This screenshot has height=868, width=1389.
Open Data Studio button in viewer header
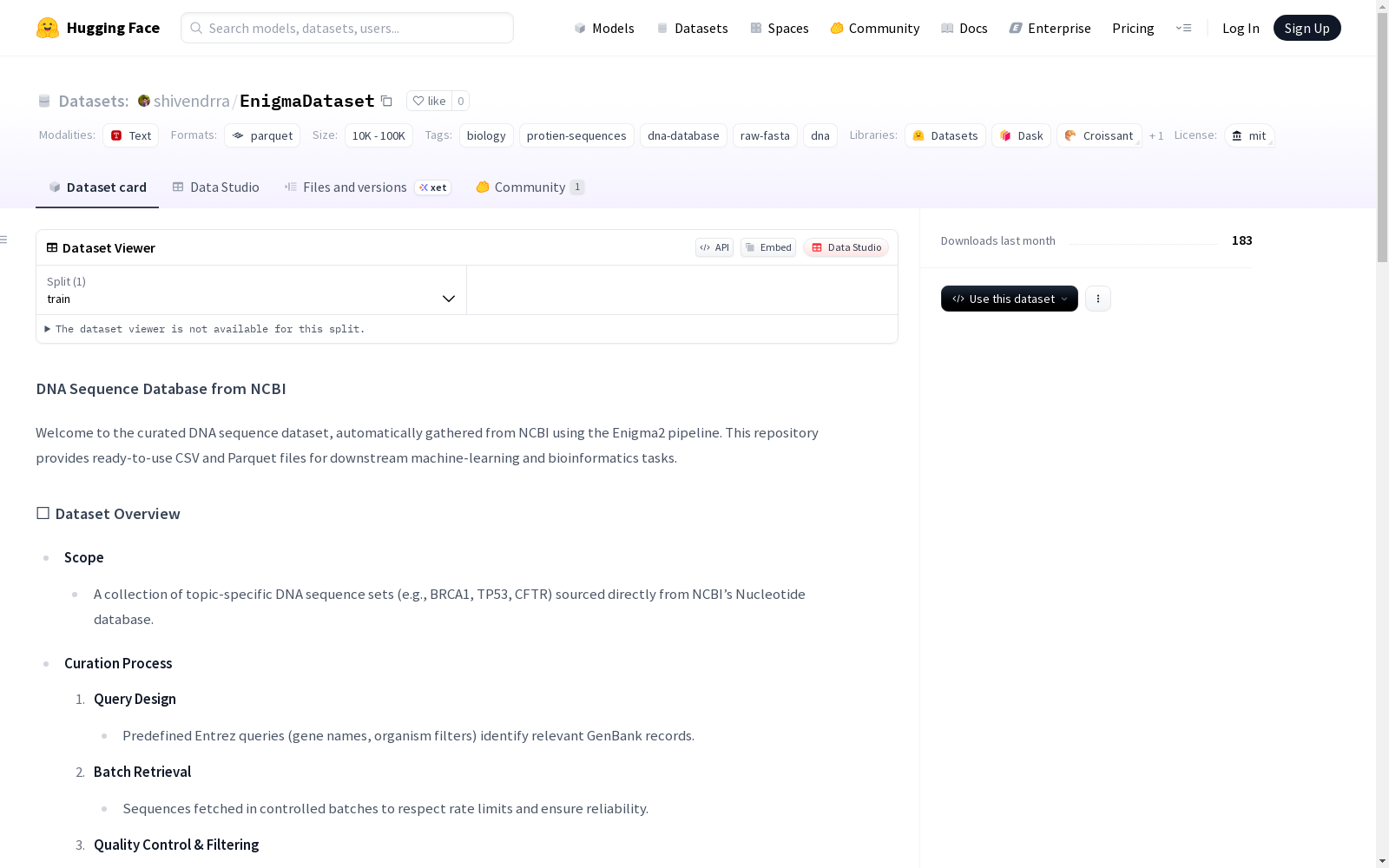(x=846, y=247)
